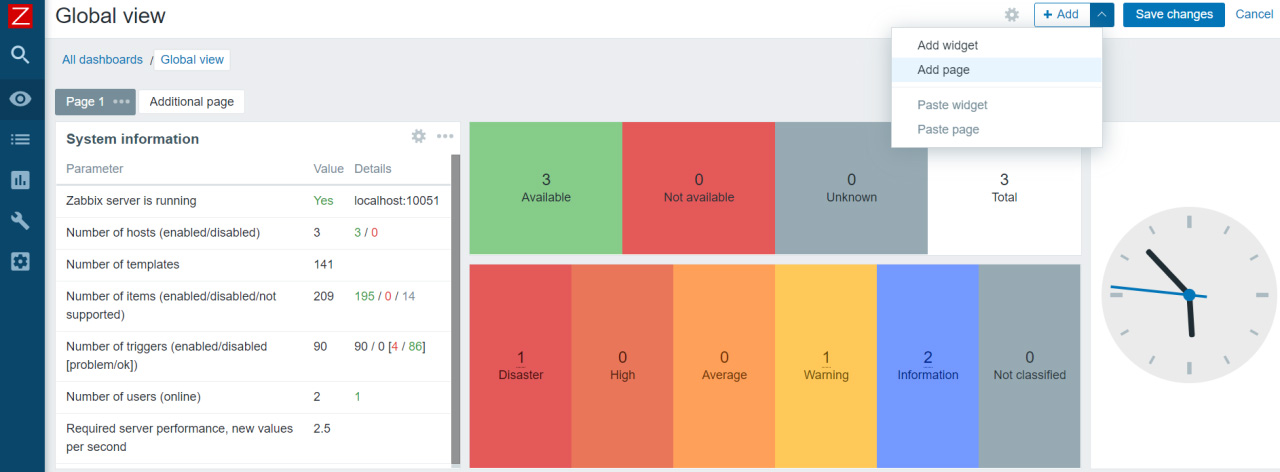Click the Zabbix logo icon
The width and height of the screenshot is (1280, 472).
point(20,15)
